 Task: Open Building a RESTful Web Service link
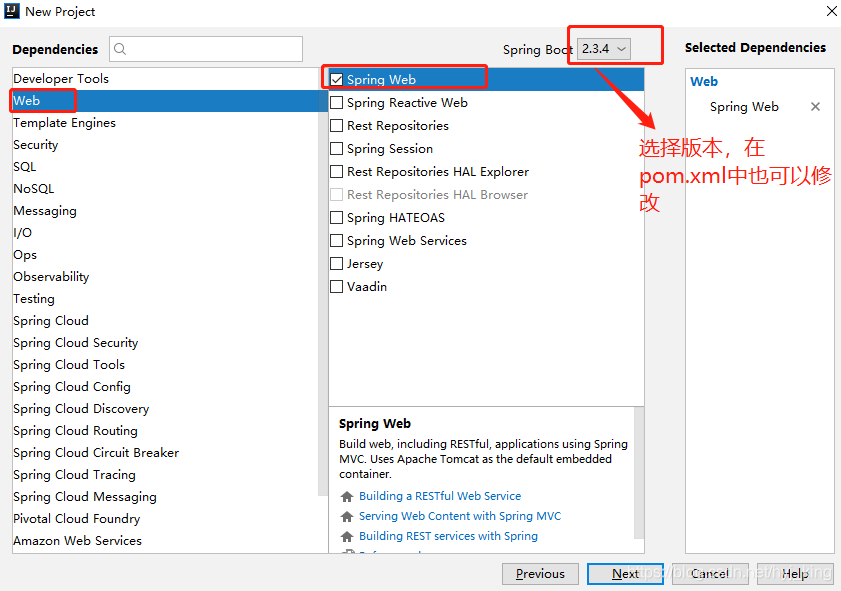(x=440, y=496)
